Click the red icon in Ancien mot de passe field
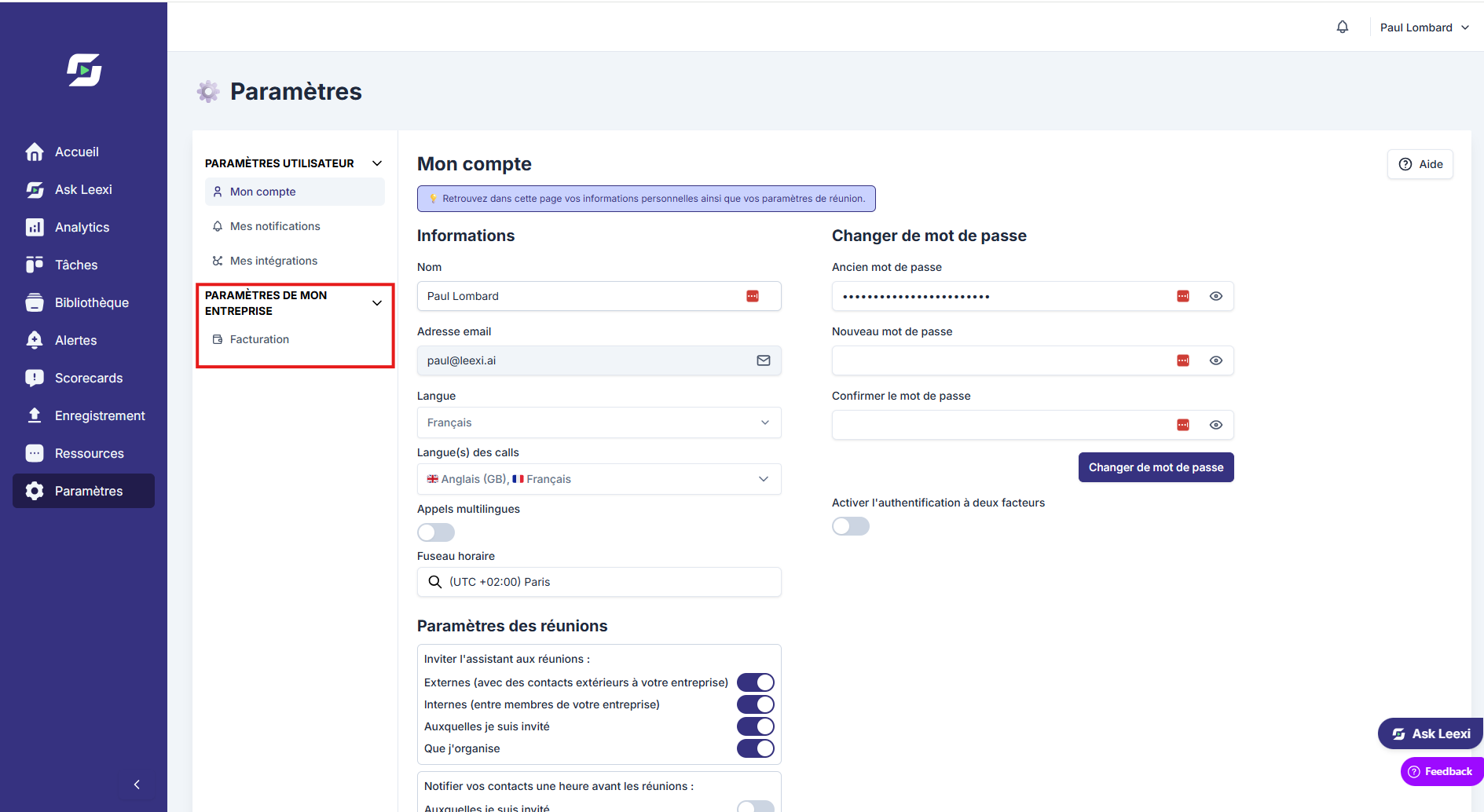1484x812 pixels. click(1183, 296)
